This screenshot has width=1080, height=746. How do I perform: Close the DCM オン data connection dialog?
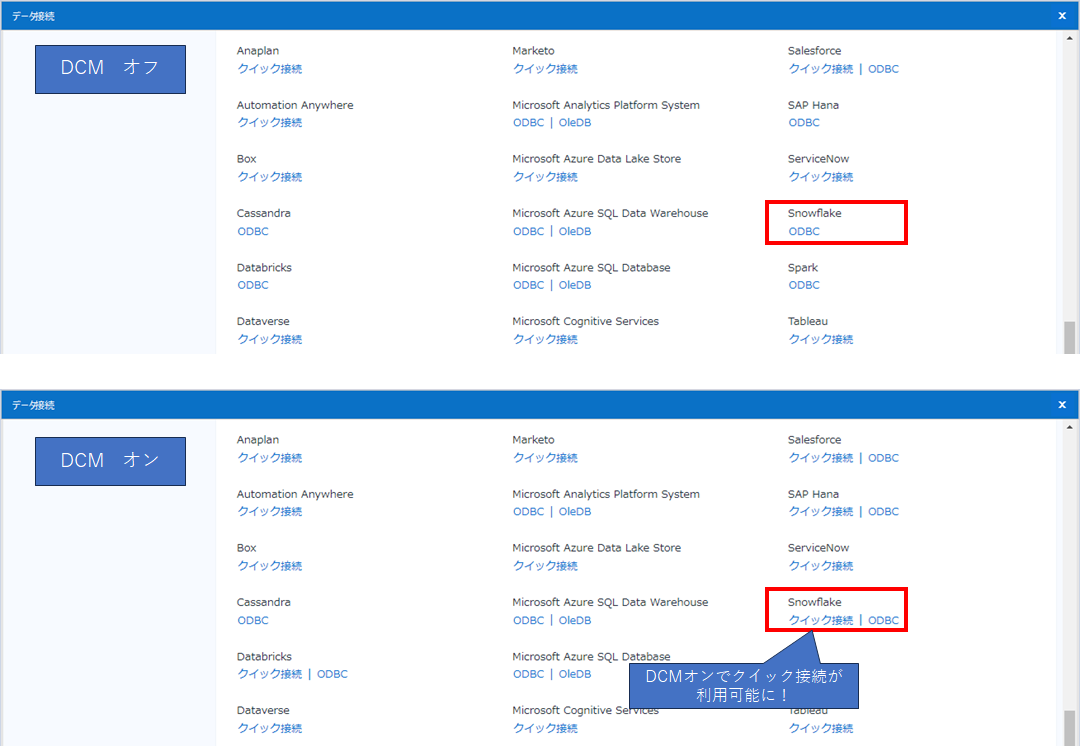tap(1062, 405)
